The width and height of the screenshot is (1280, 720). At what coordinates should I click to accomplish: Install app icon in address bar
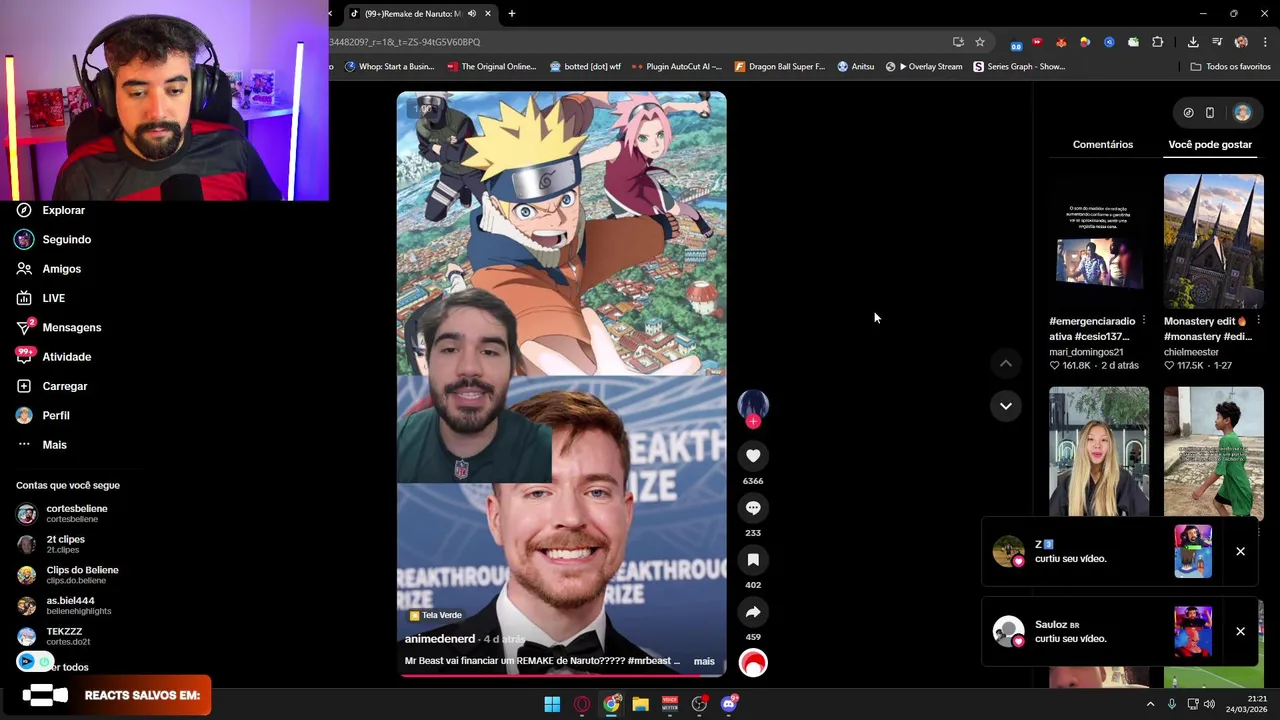click(958, 42)
